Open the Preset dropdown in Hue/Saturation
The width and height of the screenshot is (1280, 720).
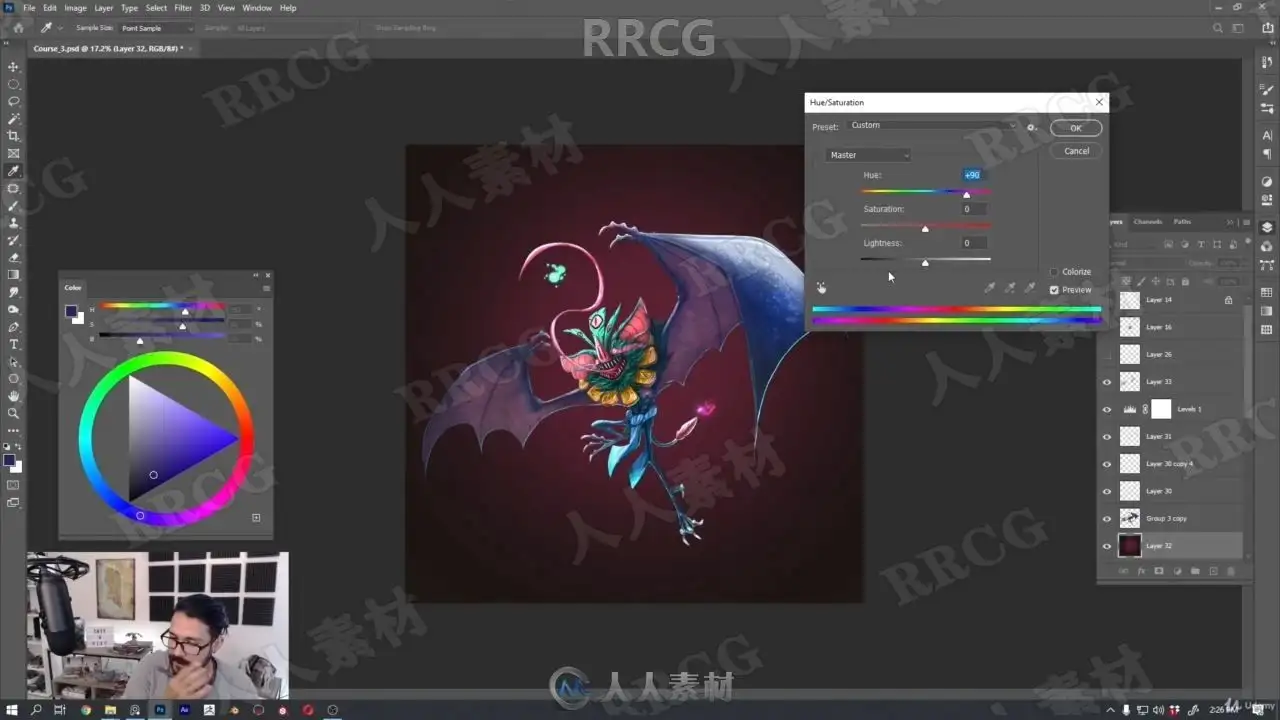click(x=932, y=126)
